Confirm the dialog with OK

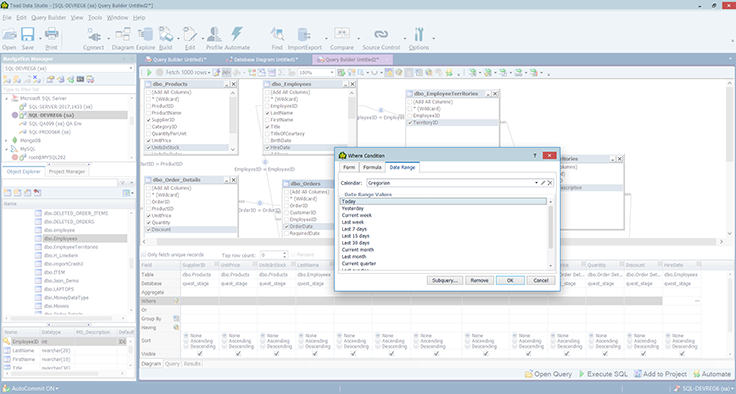click(x=510, y=280)
